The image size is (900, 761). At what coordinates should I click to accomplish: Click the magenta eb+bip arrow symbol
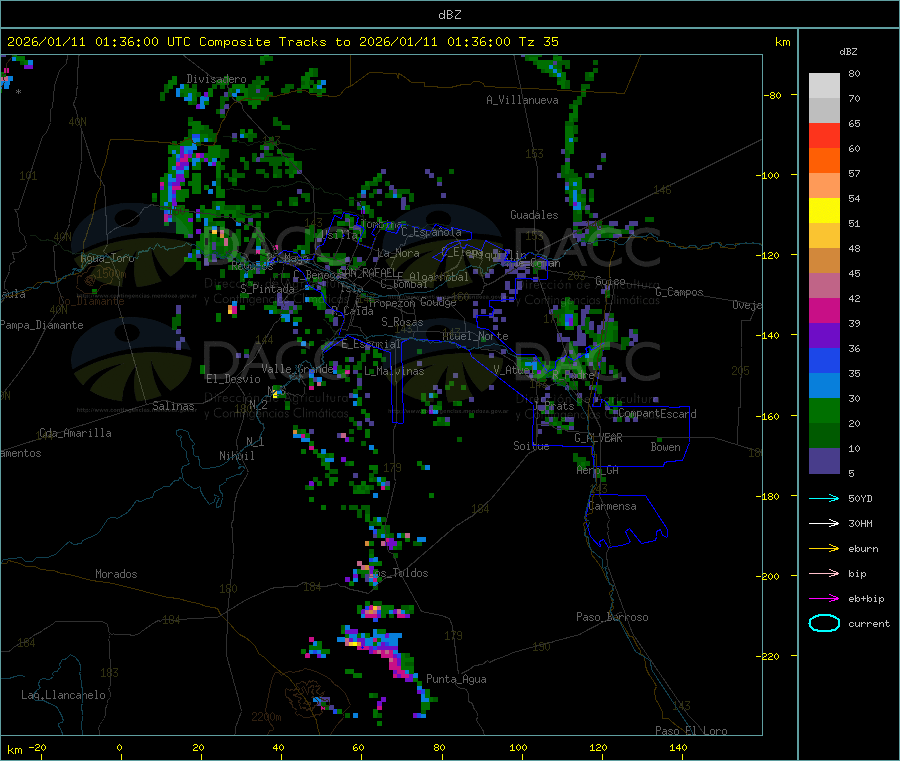pos(824,598)
